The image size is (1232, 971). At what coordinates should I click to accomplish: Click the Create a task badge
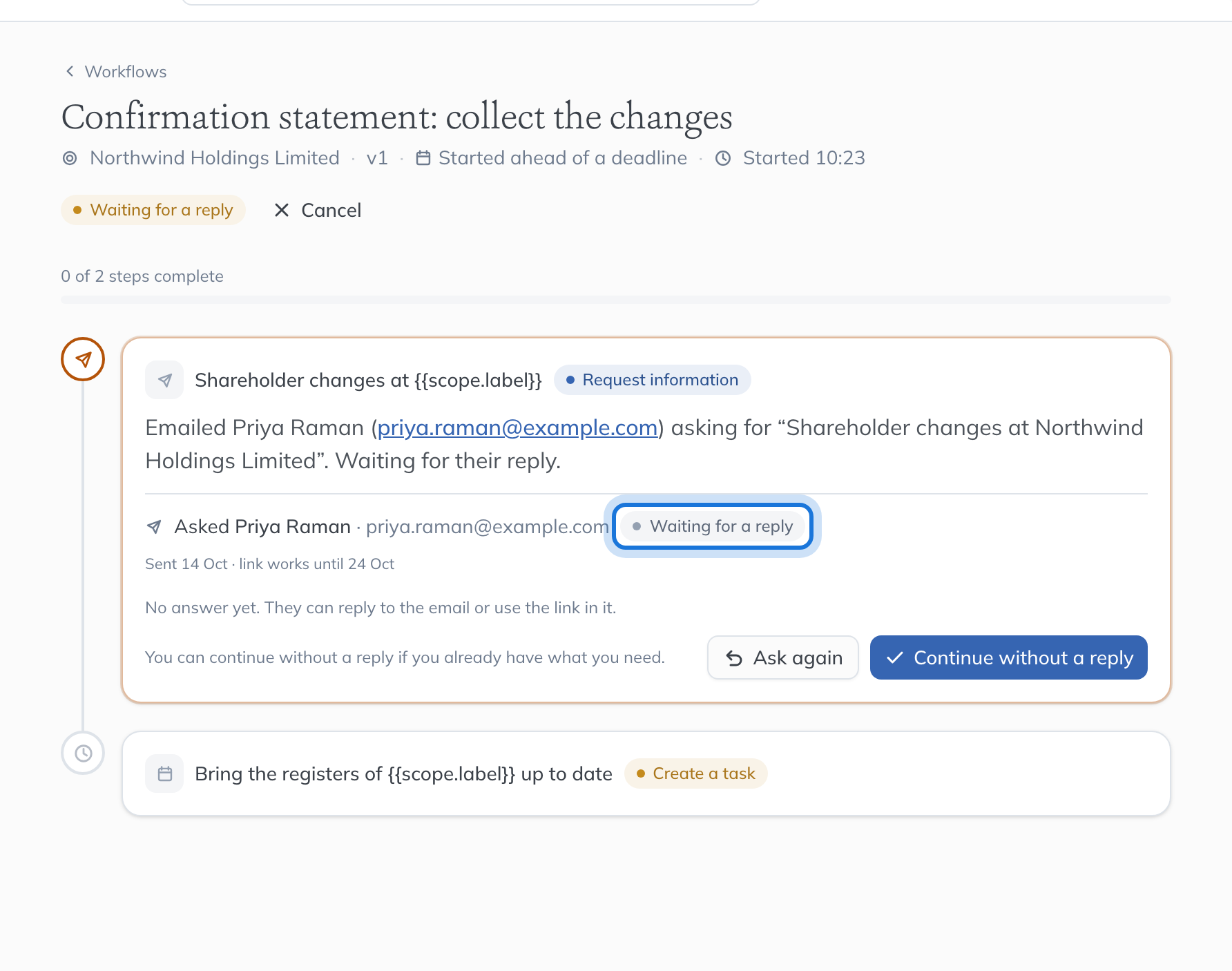[x=696, y=773]
